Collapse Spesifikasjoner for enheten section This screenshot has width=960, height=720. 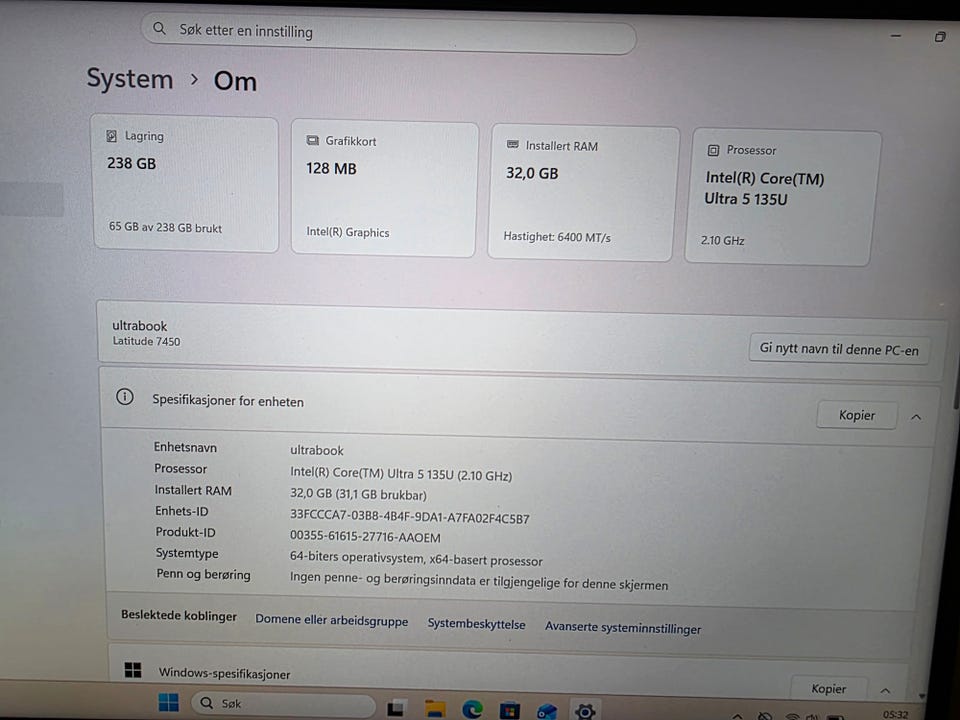point(916,418)
